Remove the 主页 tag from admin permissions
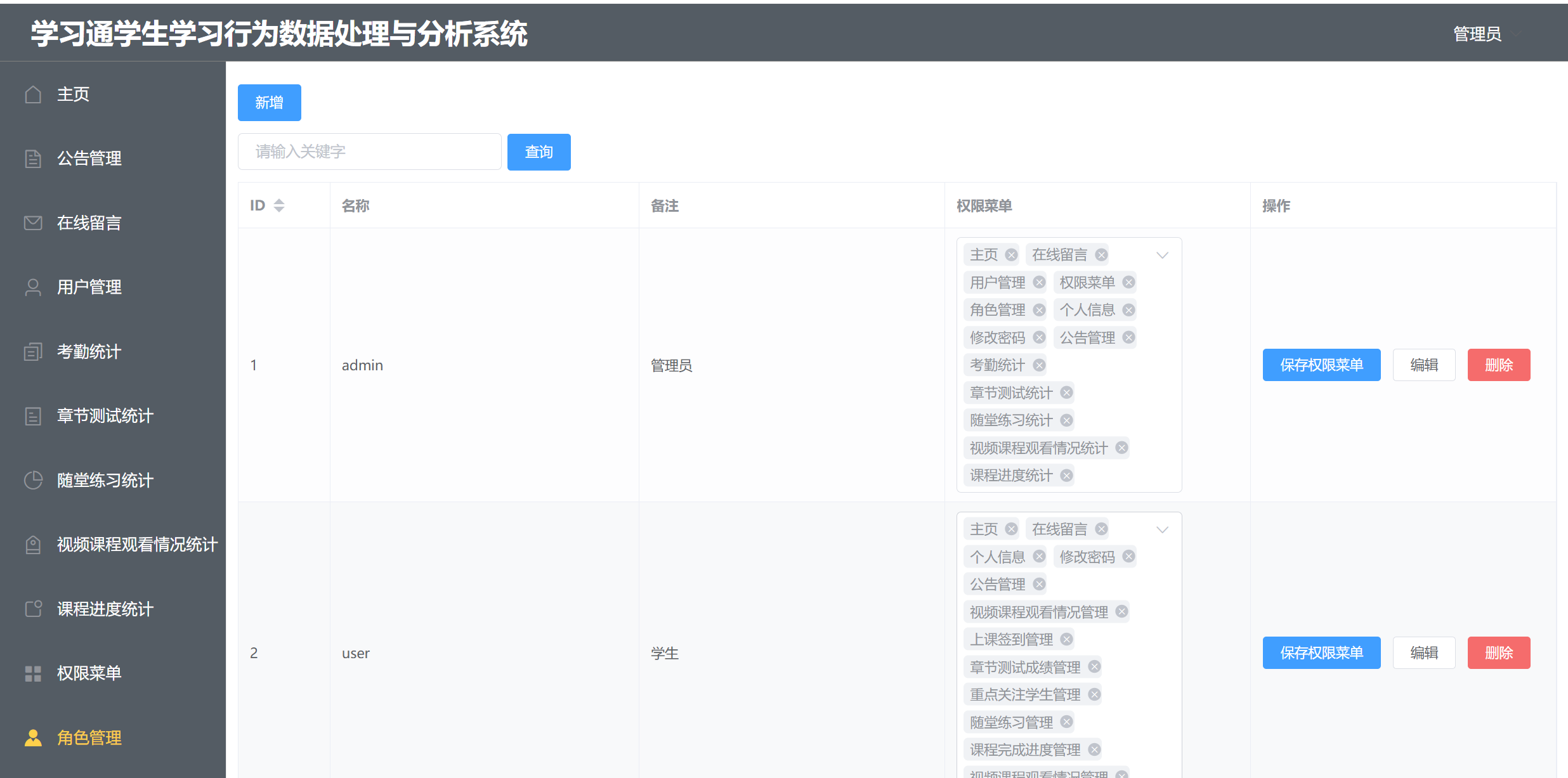 1010,254
